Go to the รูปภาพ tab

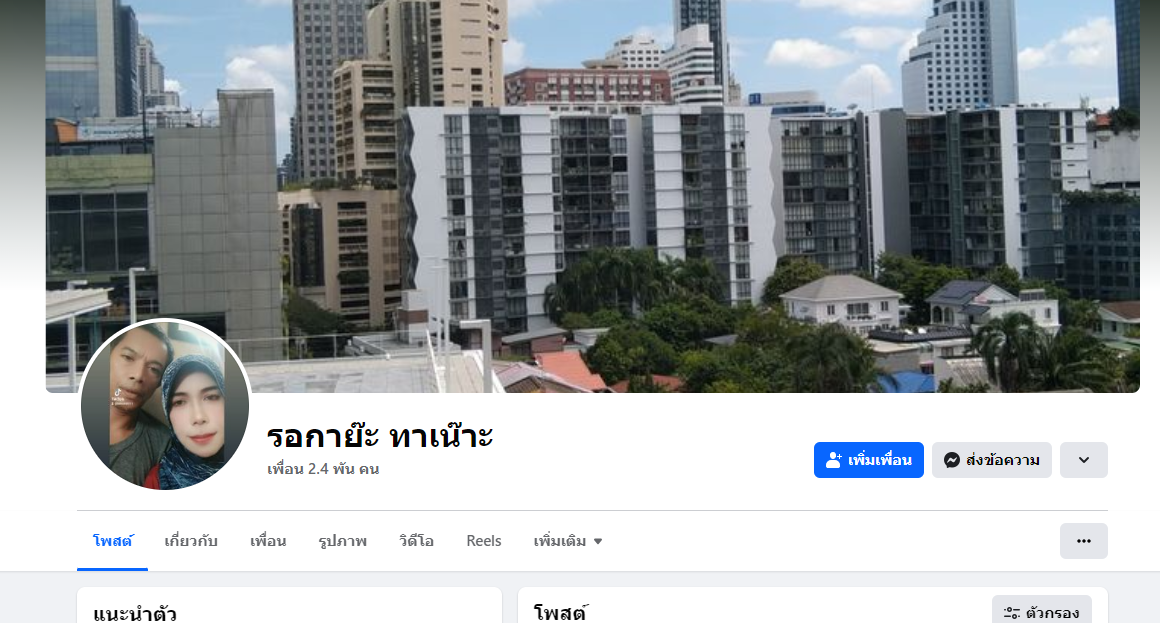[x=343, y=541]
